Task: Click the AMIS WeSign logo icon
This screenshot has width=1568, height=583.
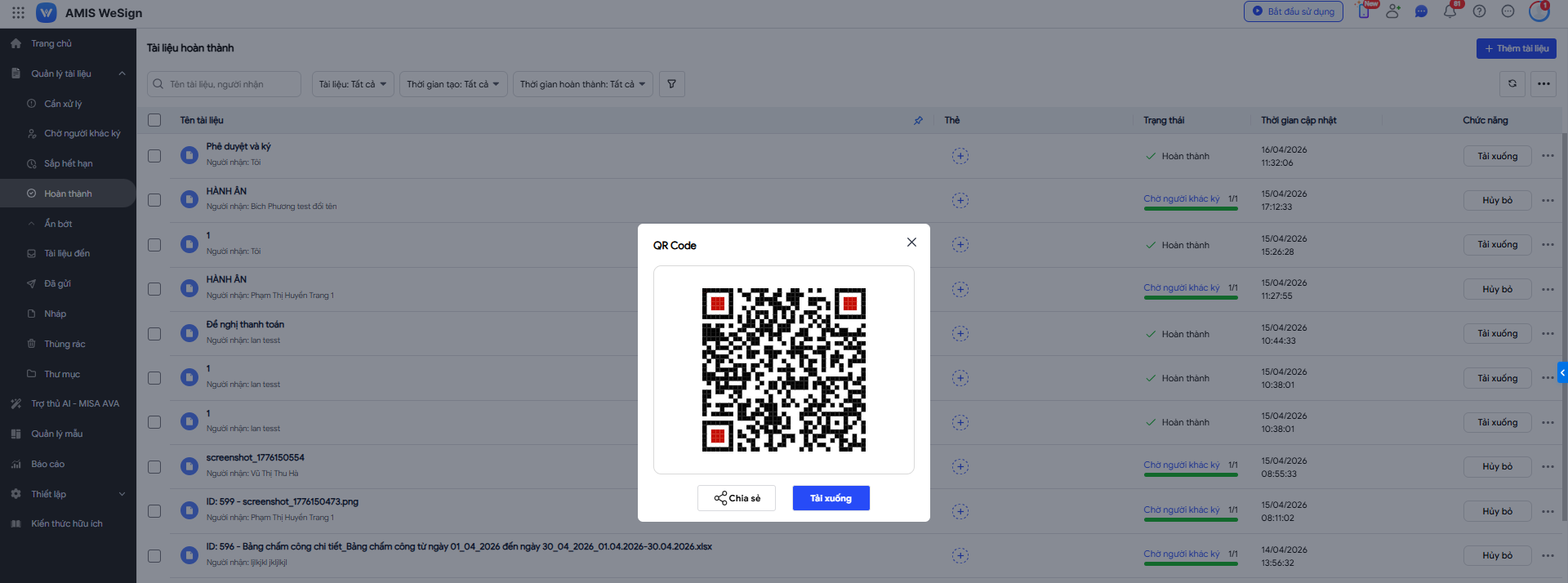Action: (47, 13)
